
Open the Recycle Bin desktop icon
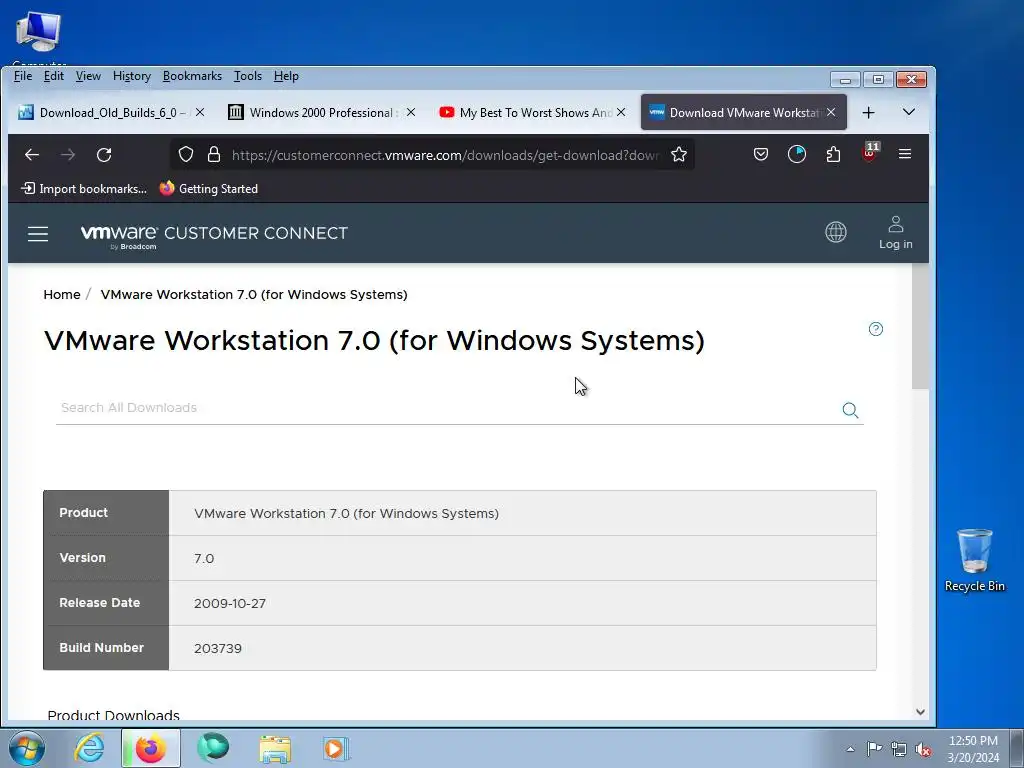[x=974, y=560]
